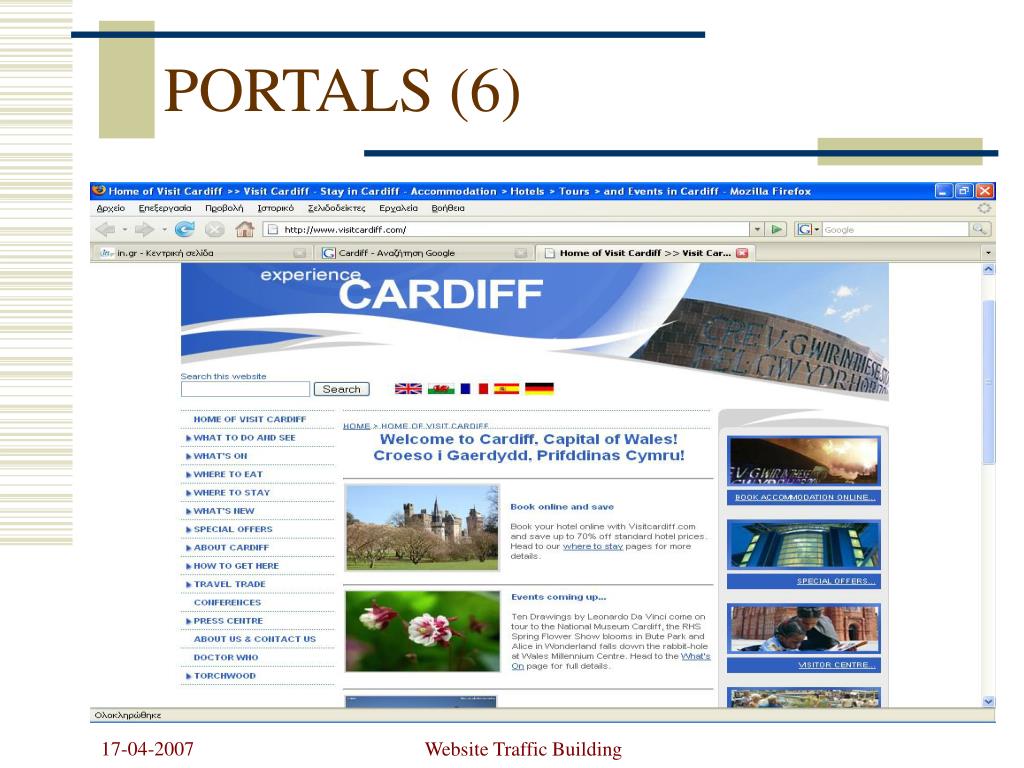Click the Google search input box
This screenshot has height=768, width=1024.
(x=895, y=229)
